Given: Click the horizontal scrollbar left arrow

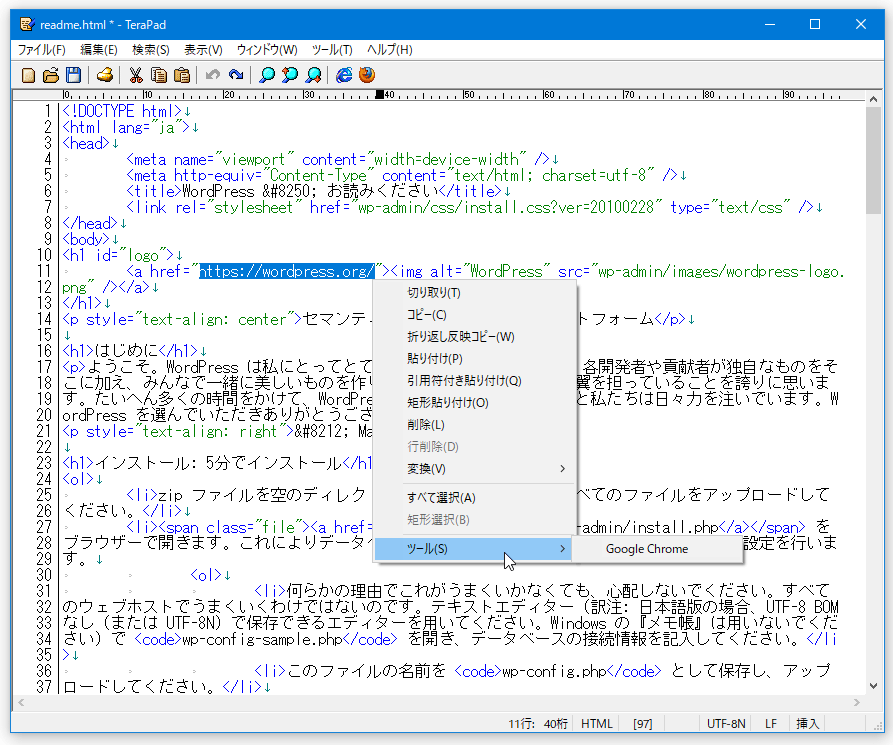Looking at the screenshot, I should point(21,703).
